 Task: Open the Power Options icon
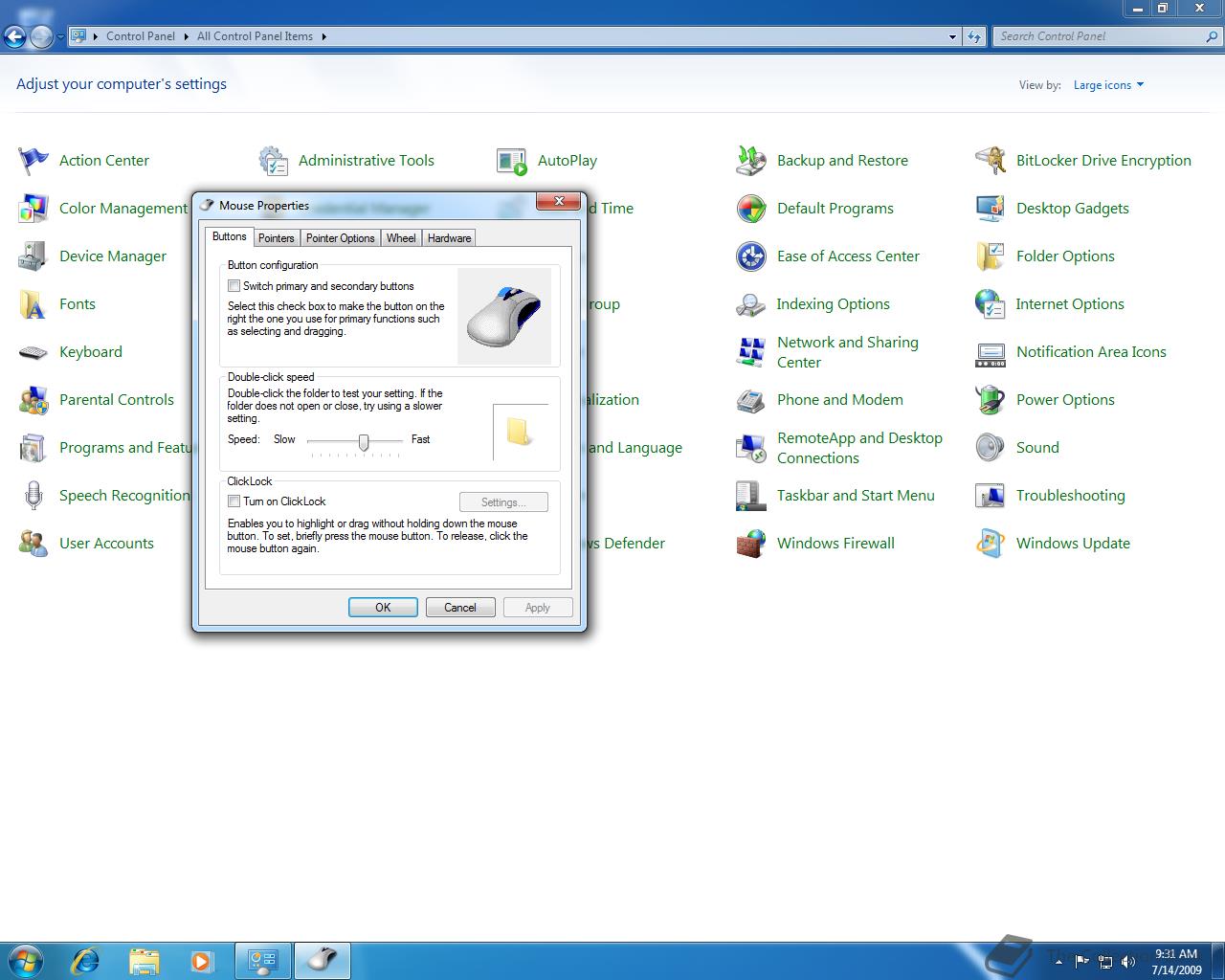[x=991, y=400]
